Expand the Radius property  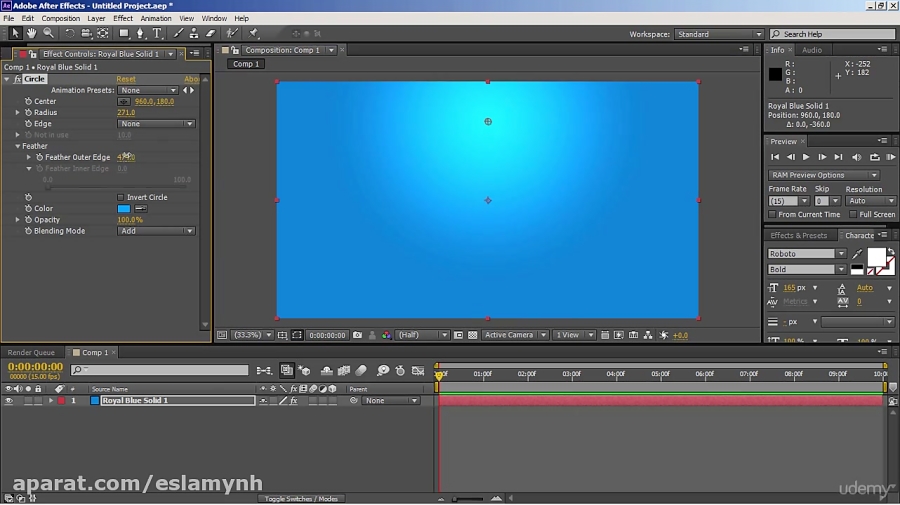point(18,113)
